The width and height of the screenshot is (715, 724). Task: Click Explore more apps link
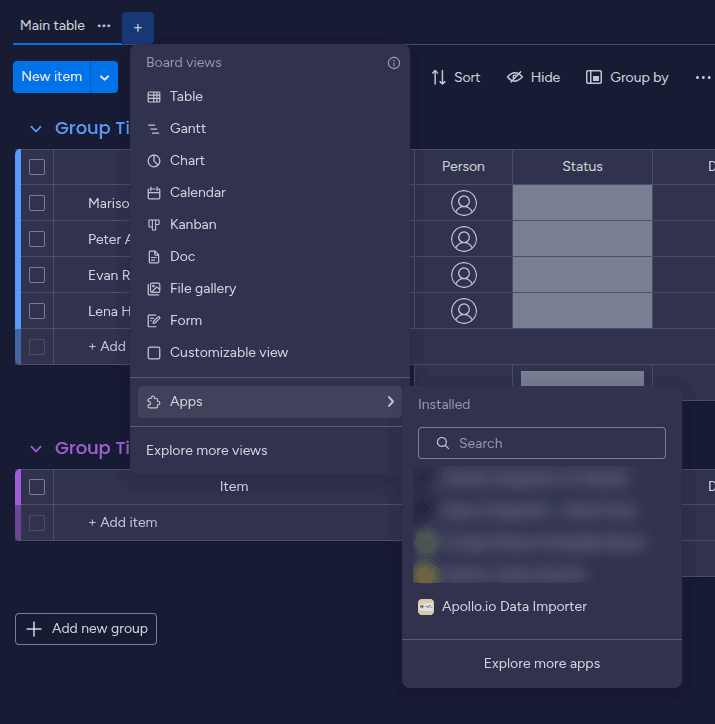(x=542, y=663)
